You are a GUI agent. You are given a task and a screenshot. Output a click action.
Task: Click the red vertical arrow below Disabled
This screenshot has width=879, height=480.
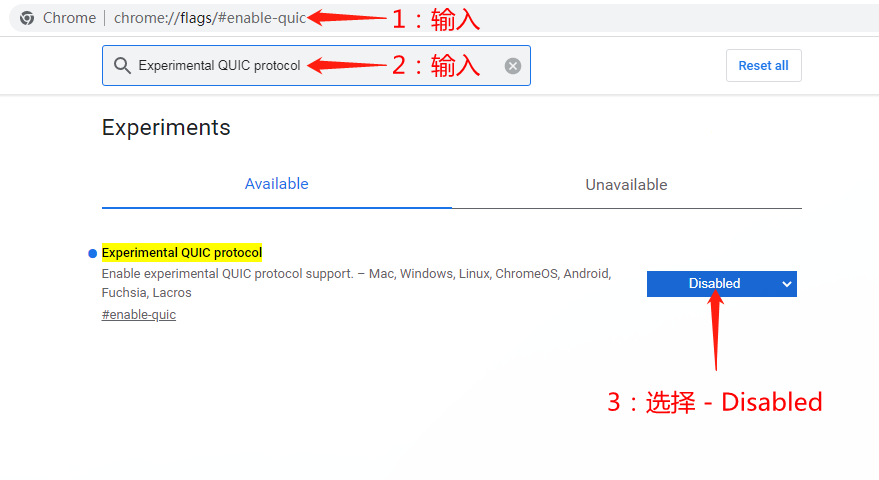tap(715, 330)
